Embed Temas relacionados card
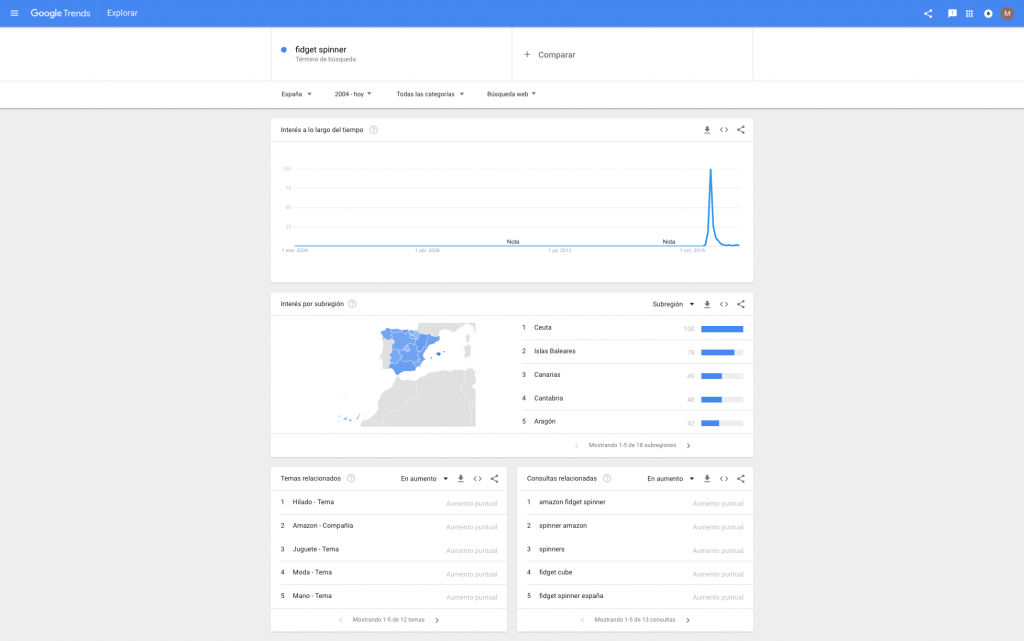This screenshot has width=1024, height=641. pyautogui.click(x=477, y=478)
